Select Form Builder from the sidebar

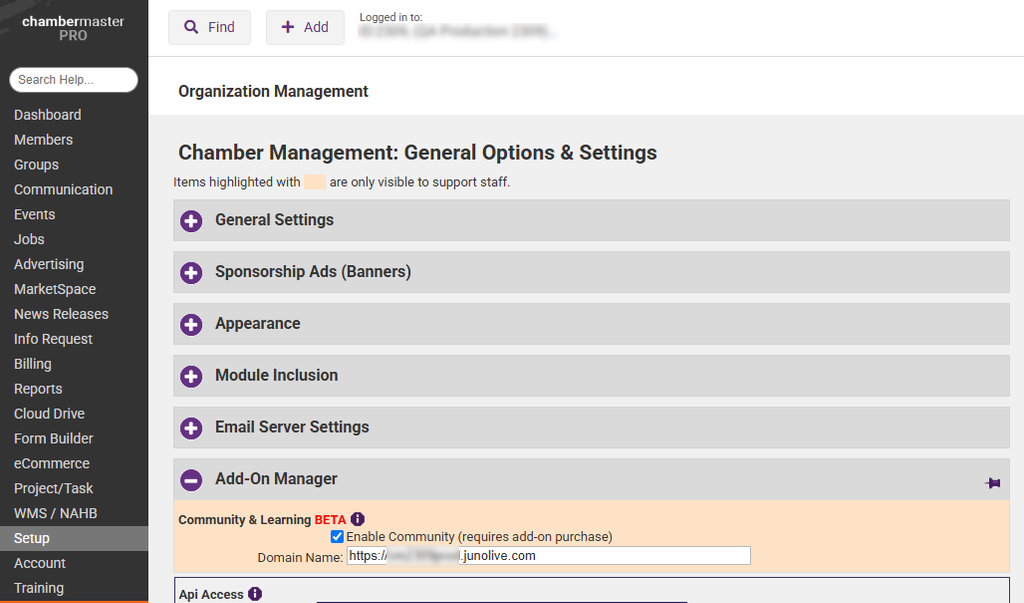53,439
